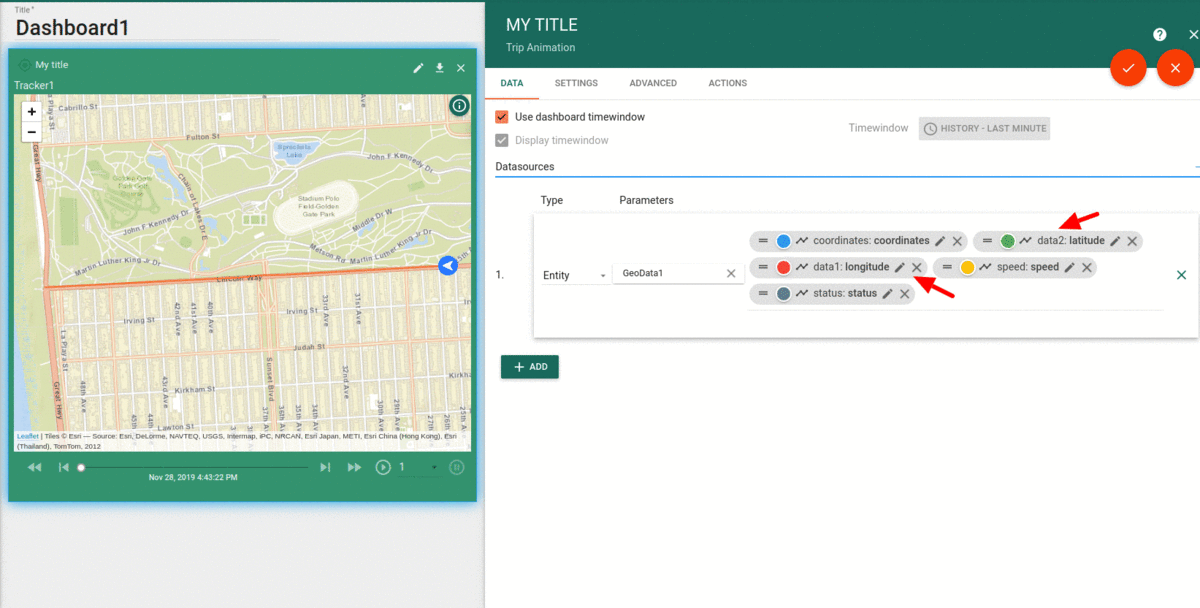
Task: Edit the data1 longitude key
Action: click(x=899, y=267)
